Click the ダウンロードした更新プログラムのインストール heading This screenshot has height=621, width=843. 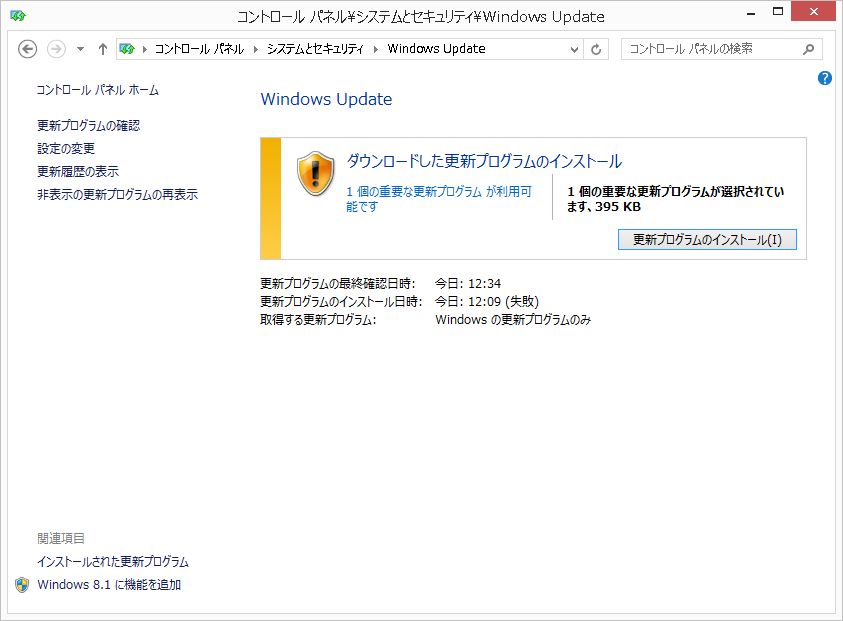point(484,161)
